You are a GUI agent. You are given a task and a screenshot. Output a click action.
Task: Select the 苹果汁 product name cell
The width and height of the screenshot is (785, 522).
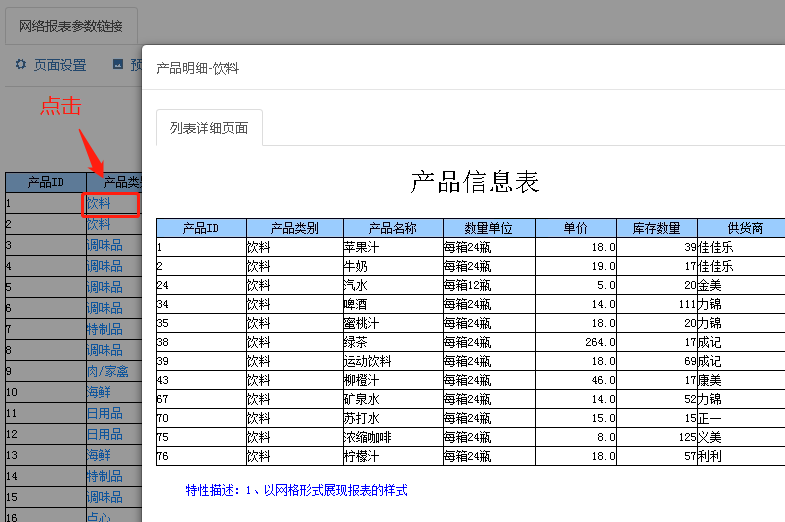point(364,247)
